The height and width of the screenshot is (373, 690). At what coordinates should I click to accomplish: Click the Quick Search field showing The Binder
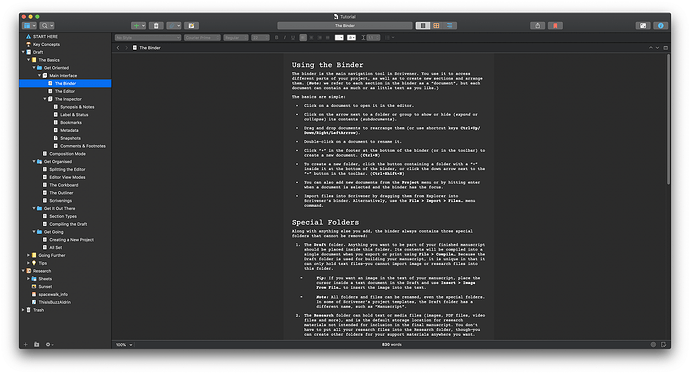[x=345, y=26]
